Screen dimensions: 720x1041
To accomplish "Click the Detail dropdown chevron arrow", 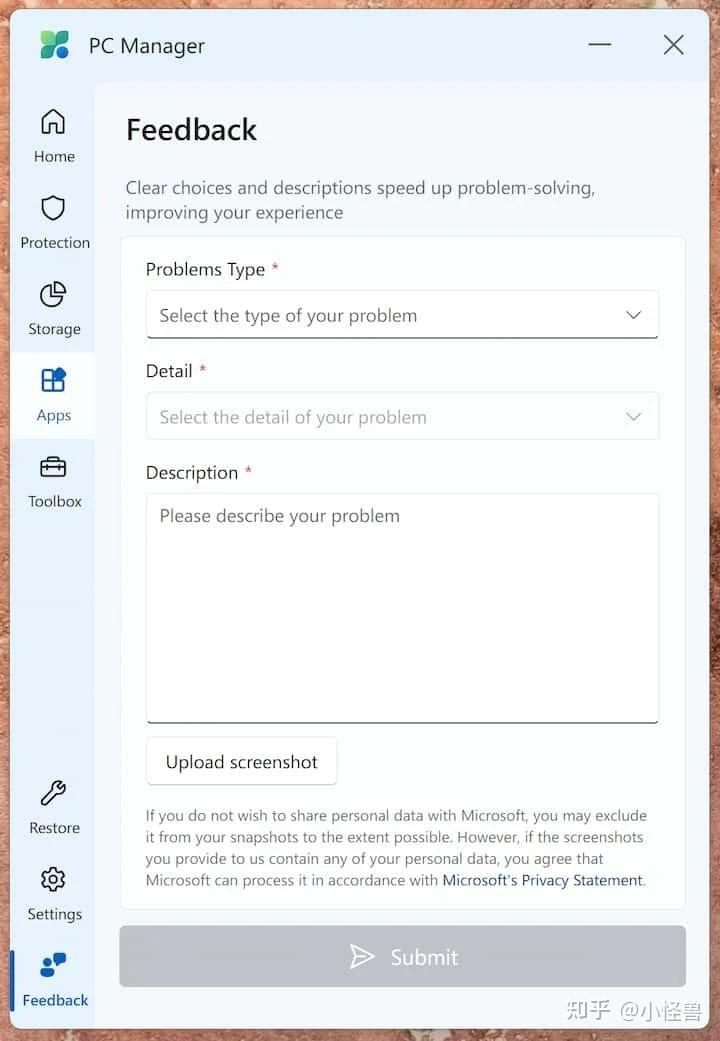I will pos(633,417).
